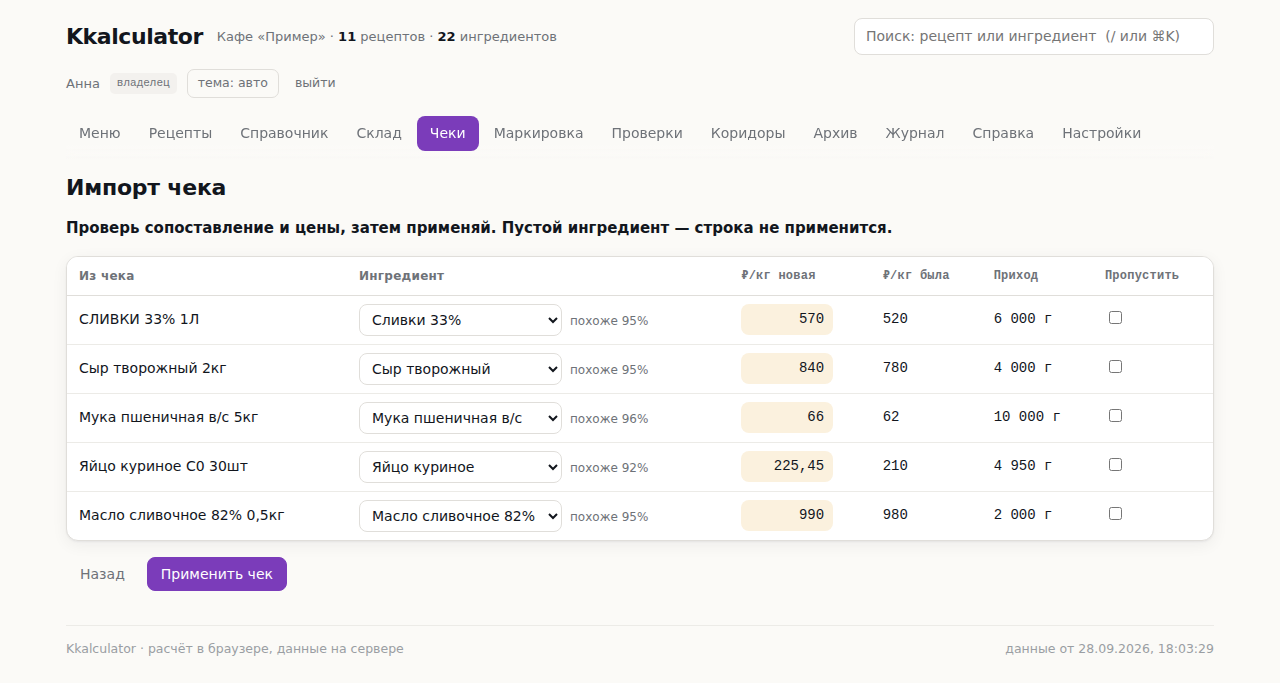This screenshot has height=683, width=1280.
Task: Click the new price field showing 840
Action: (787, 368)
